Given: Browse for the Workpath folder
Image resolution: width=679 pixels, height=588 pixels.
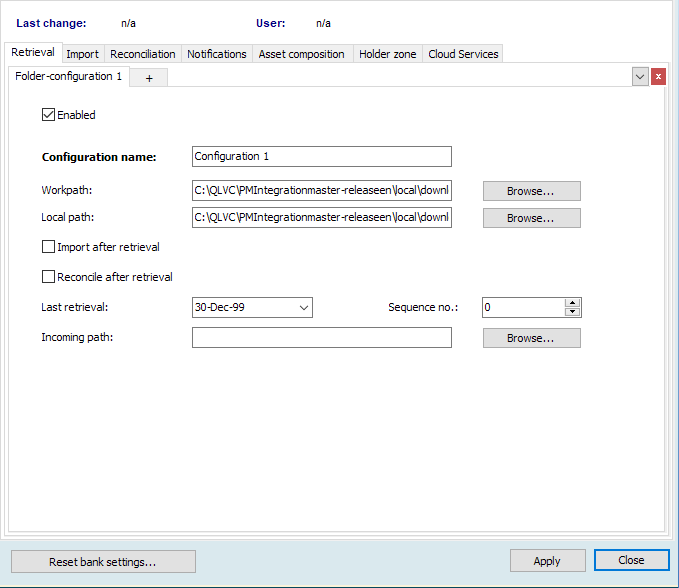Looking at the screenshot, I should point(531,191).
